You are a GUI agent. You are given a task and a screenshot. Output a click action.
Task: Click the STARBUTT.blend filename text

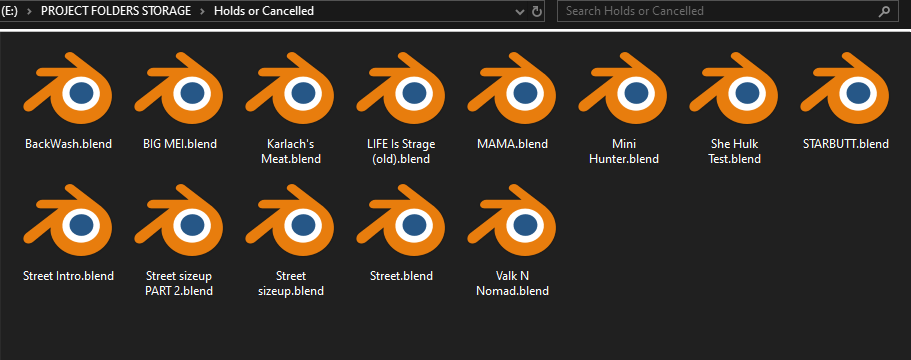coord(845,144)
